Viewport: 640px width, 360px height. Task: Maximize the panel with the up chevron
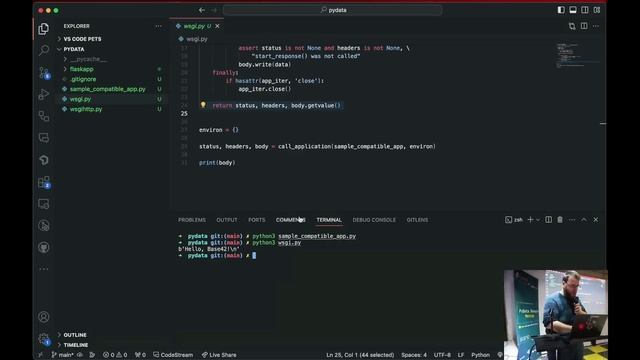584,220
